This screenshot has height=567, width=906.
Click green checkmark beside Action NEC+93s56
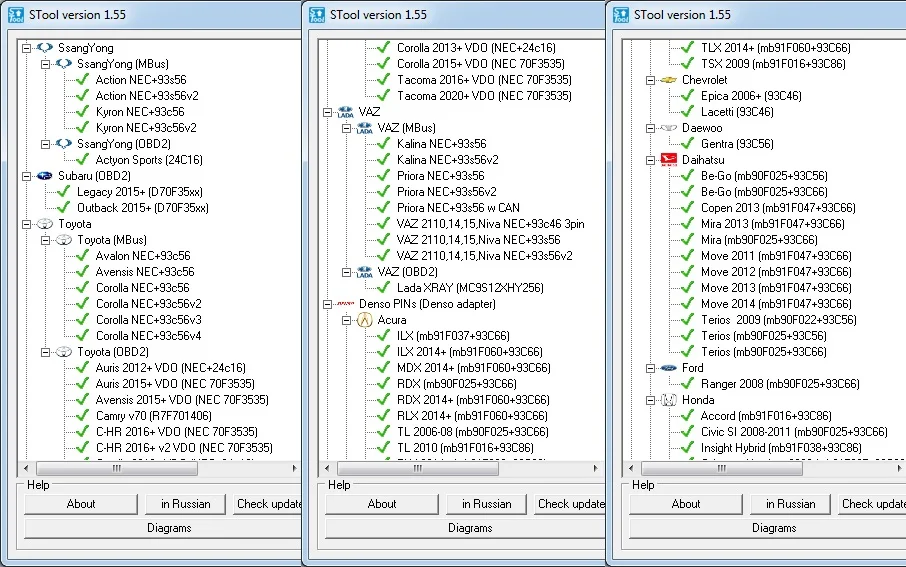pyautogui.click(x=83, y=80)
